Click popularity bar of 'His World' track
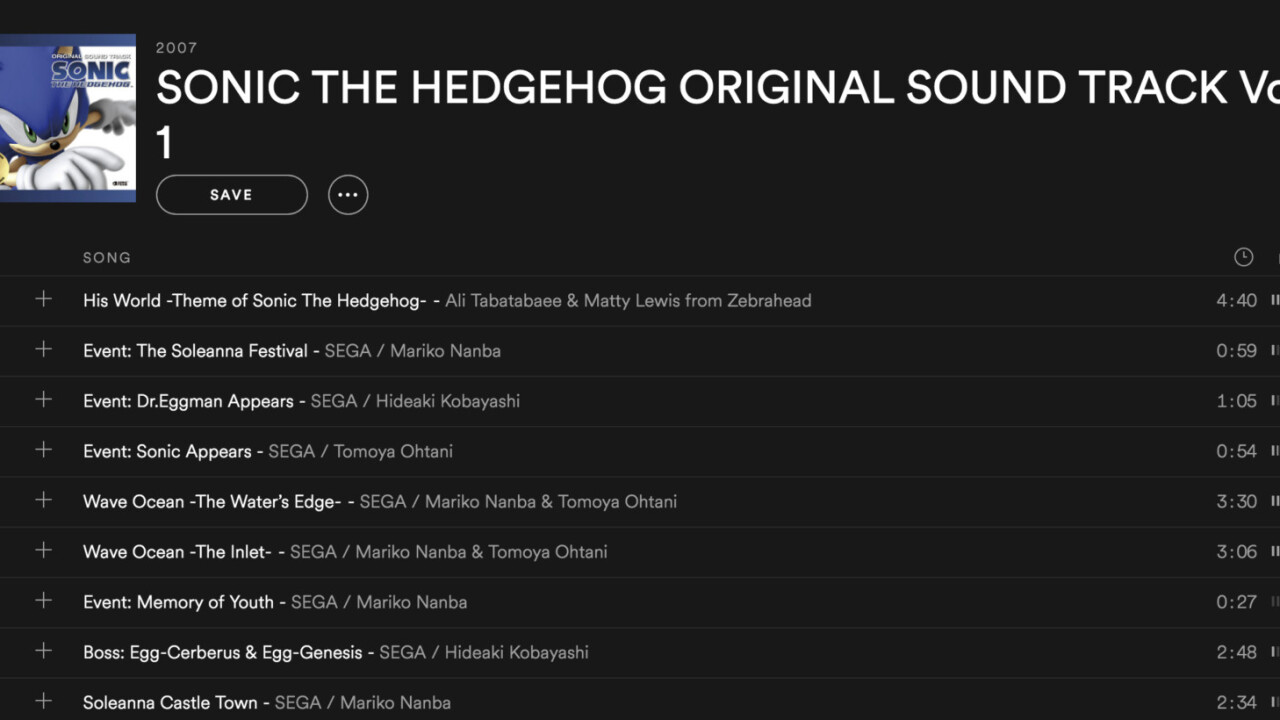1280x720 pixels. [x=1275, y=300]
